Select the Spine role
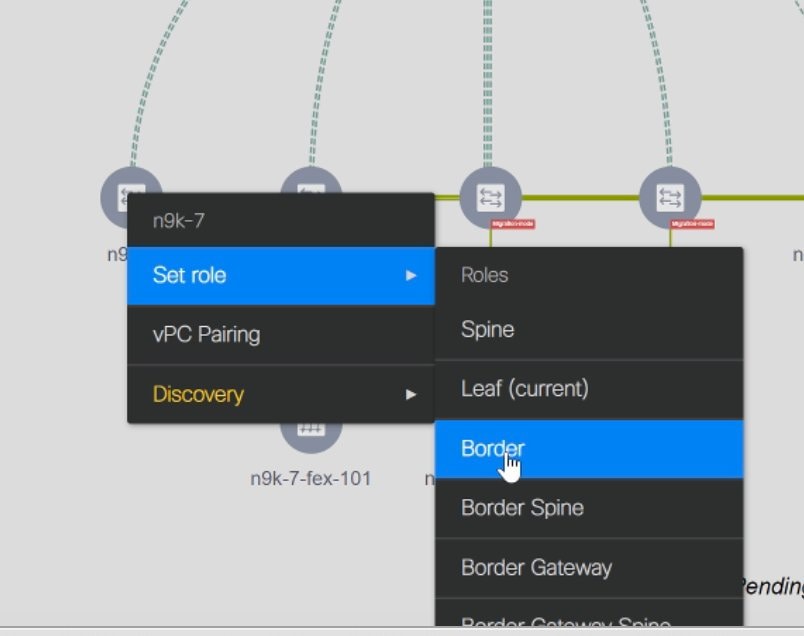Image resolution: width=804 pixels, height=636 pixels. click(589, 329)
